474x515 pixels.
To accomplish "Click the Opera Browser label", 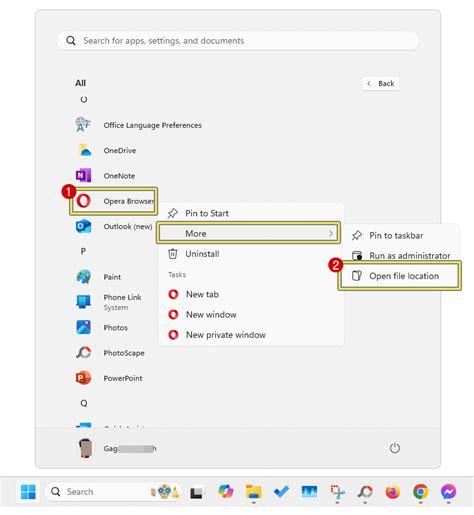I will pyautogui.click(x=129, y=201).
